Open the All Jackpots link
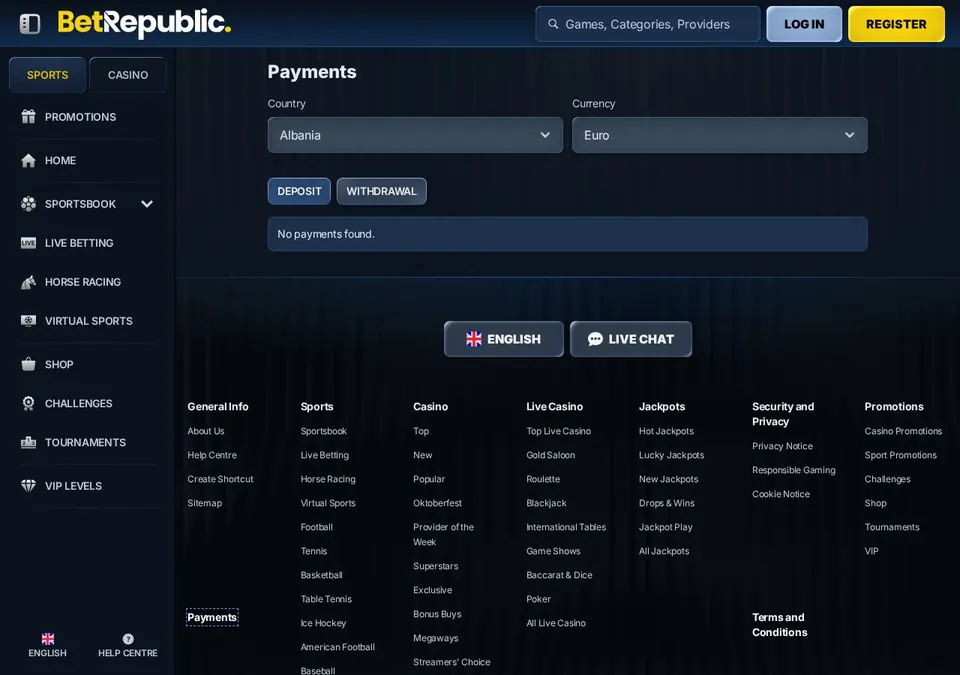This screenshot has height=675, width=960. point(664,551)
